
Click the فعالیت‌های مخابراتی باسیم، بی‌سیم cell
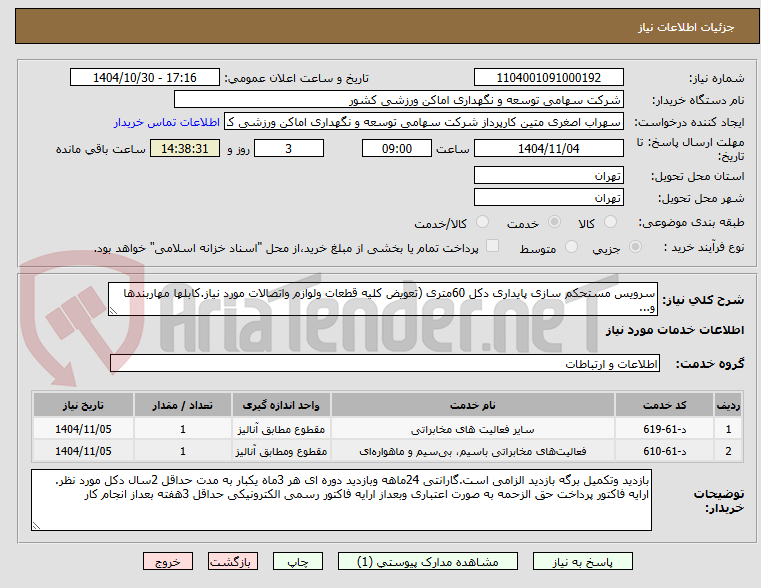point(473,451)
